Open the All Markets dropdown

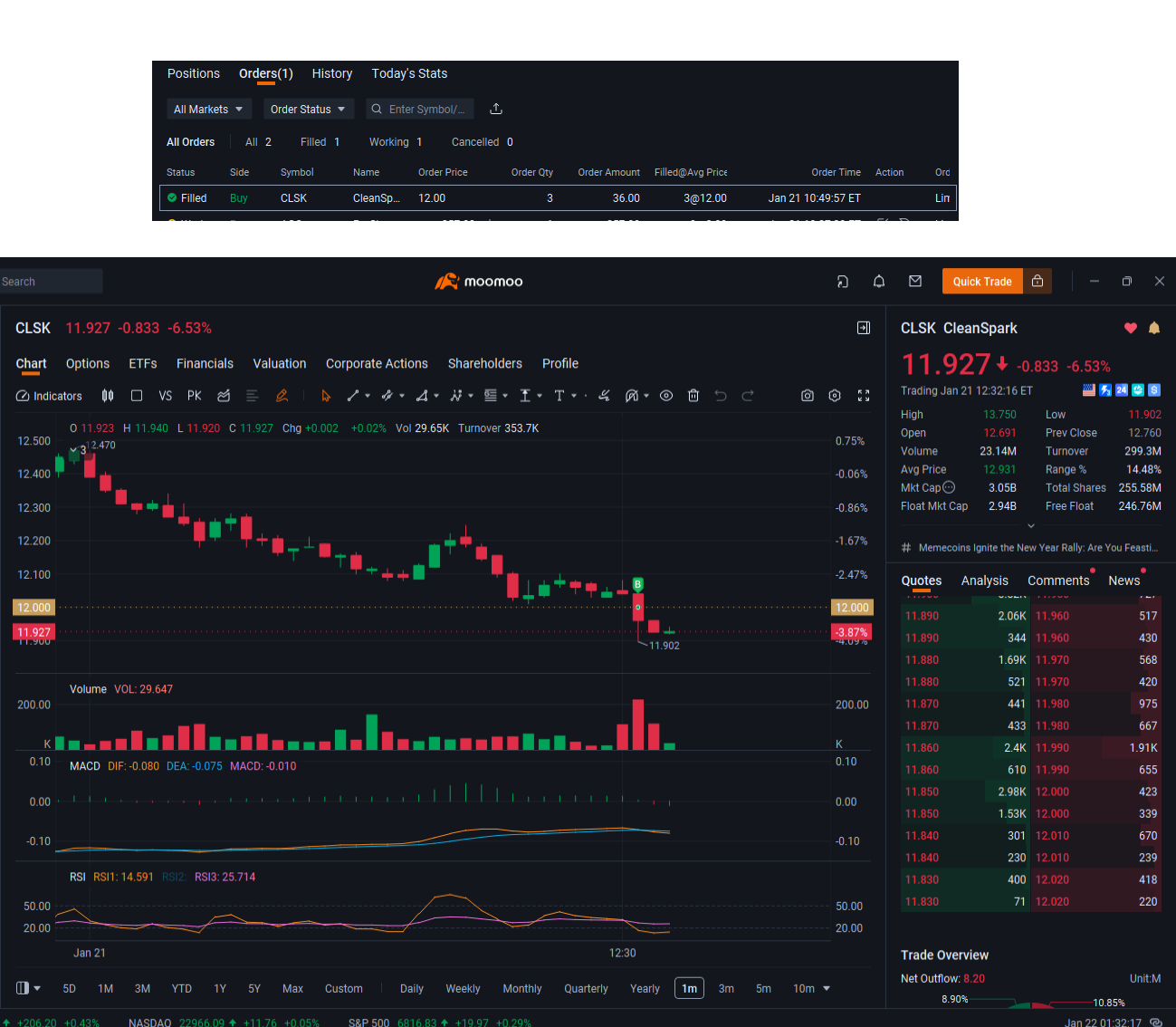tap(209, 109)
